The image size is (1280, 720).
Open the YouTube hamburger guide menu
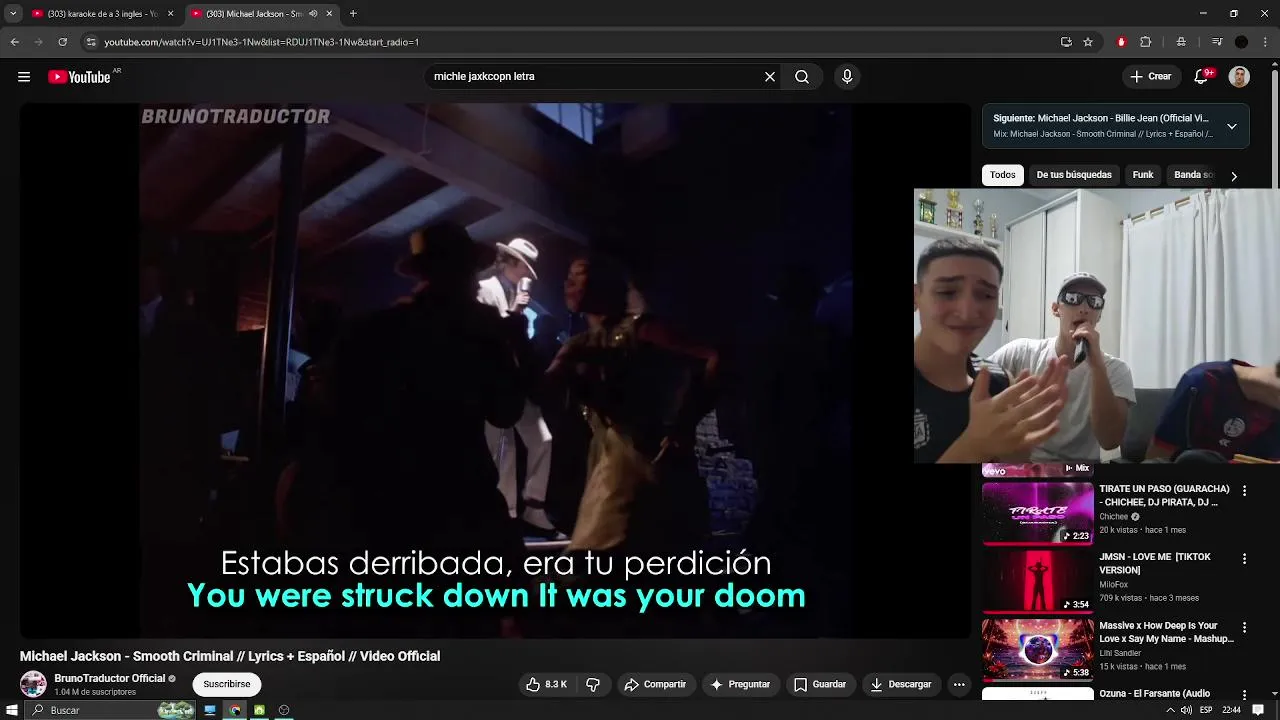click(x=24, y=77)
